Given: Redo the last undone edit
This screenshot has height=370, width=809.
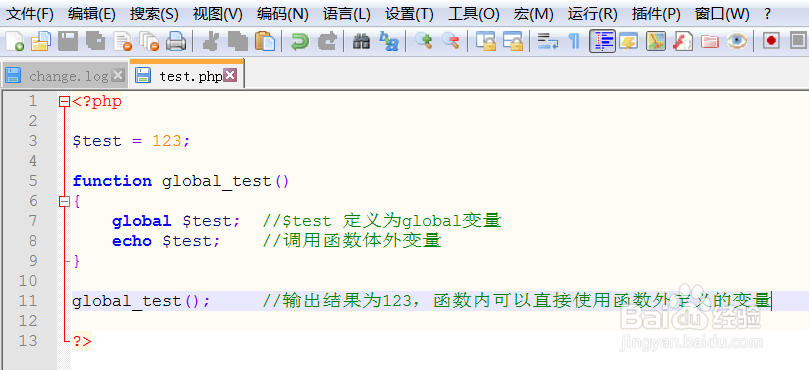Looking at the screenshot, I should pyautogui.click(x=327, y=41).
